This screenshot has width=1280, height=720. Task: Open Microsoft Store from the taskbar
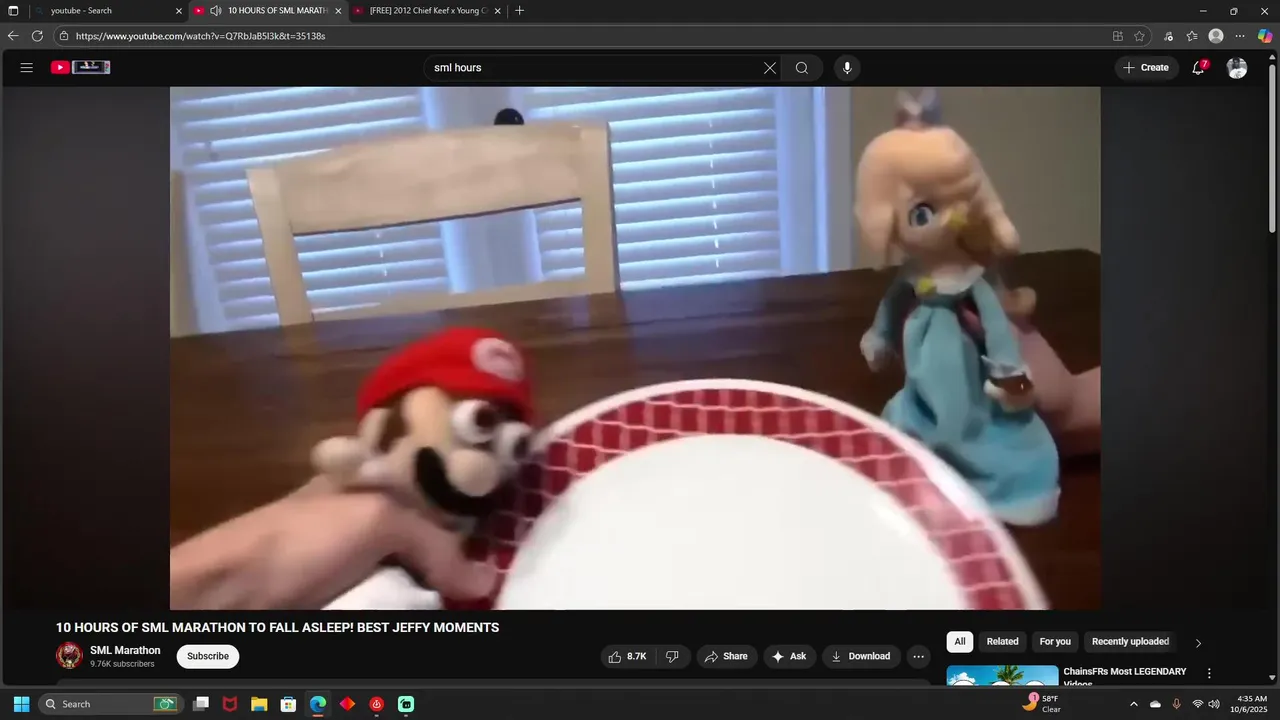click(x=288, y=704)
